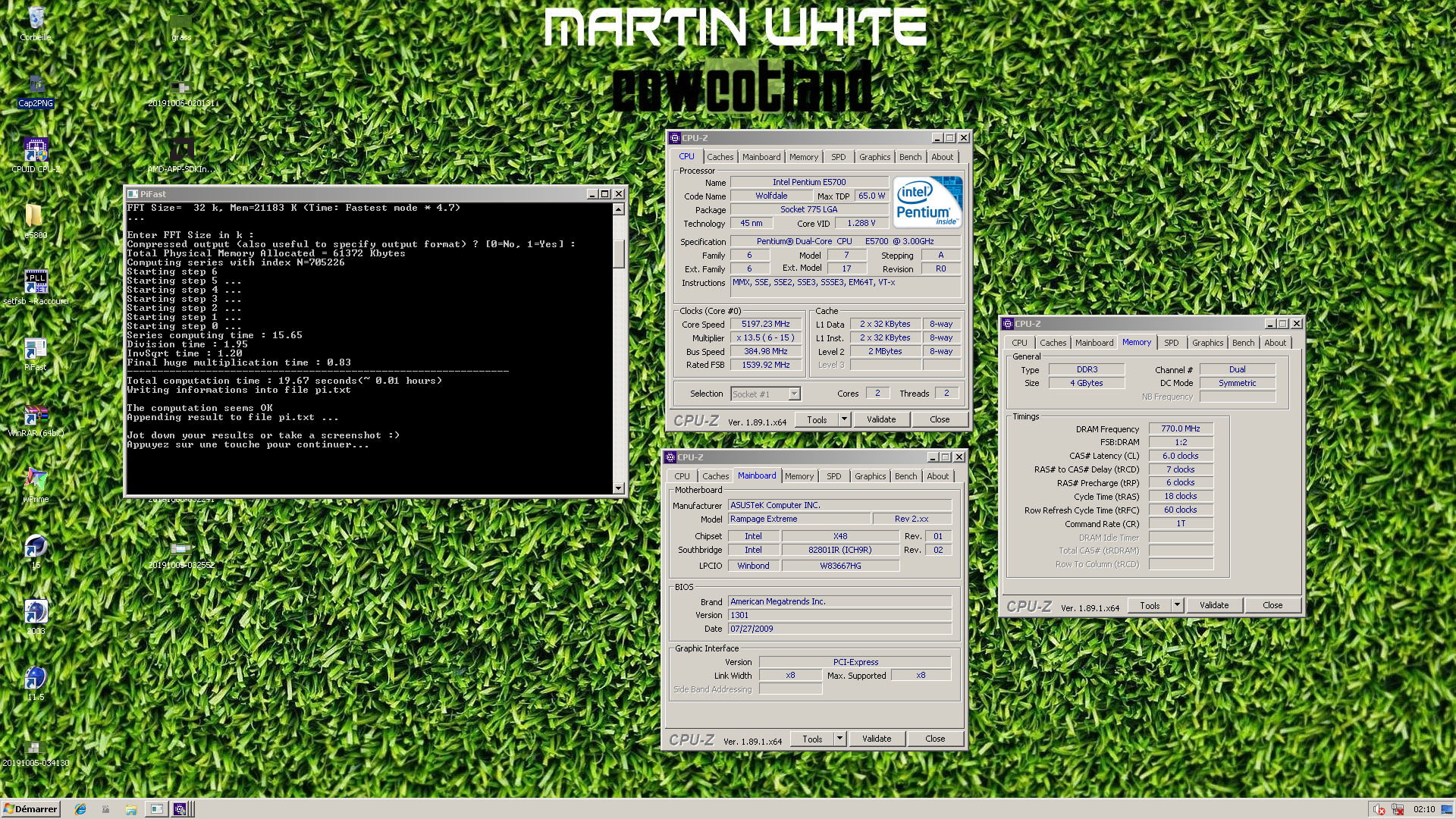The height and width of the screenshot is (819, 1456).
Task: Open About tab in Memory CPU-Z window
Action: point(1275,343)
